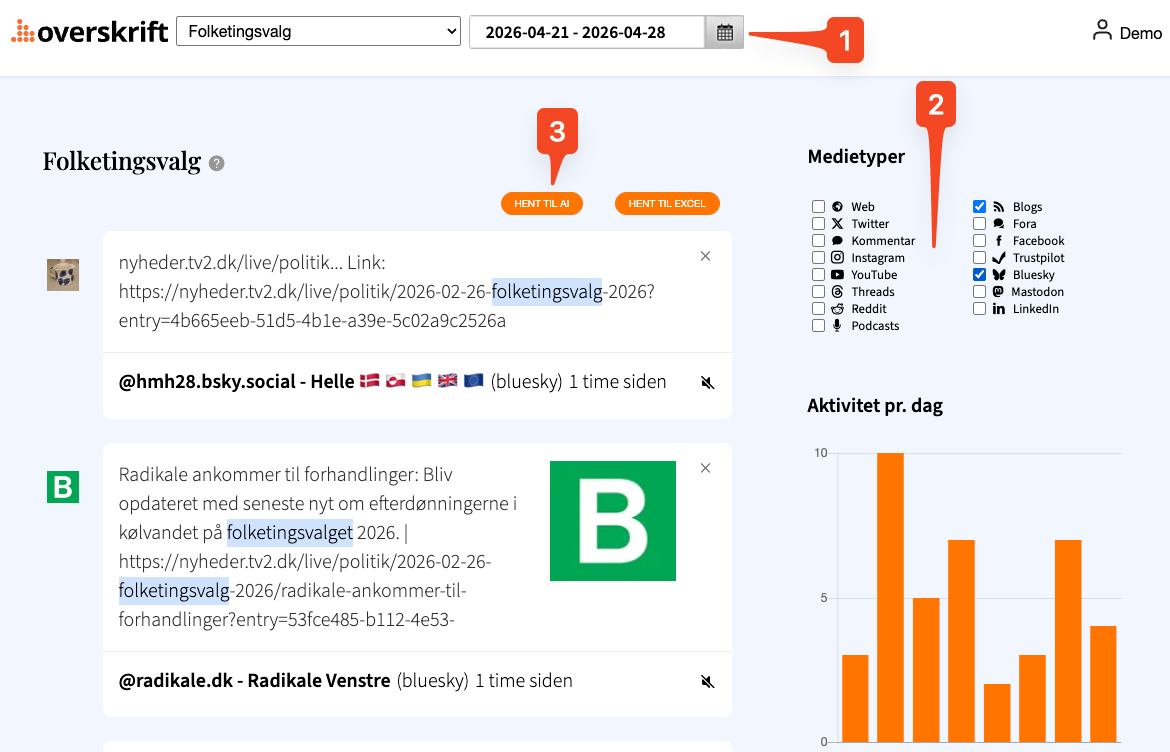The image size is (1170, 752).
Task: Enable the Podcasts checkbox
Action: click(818, 326)
